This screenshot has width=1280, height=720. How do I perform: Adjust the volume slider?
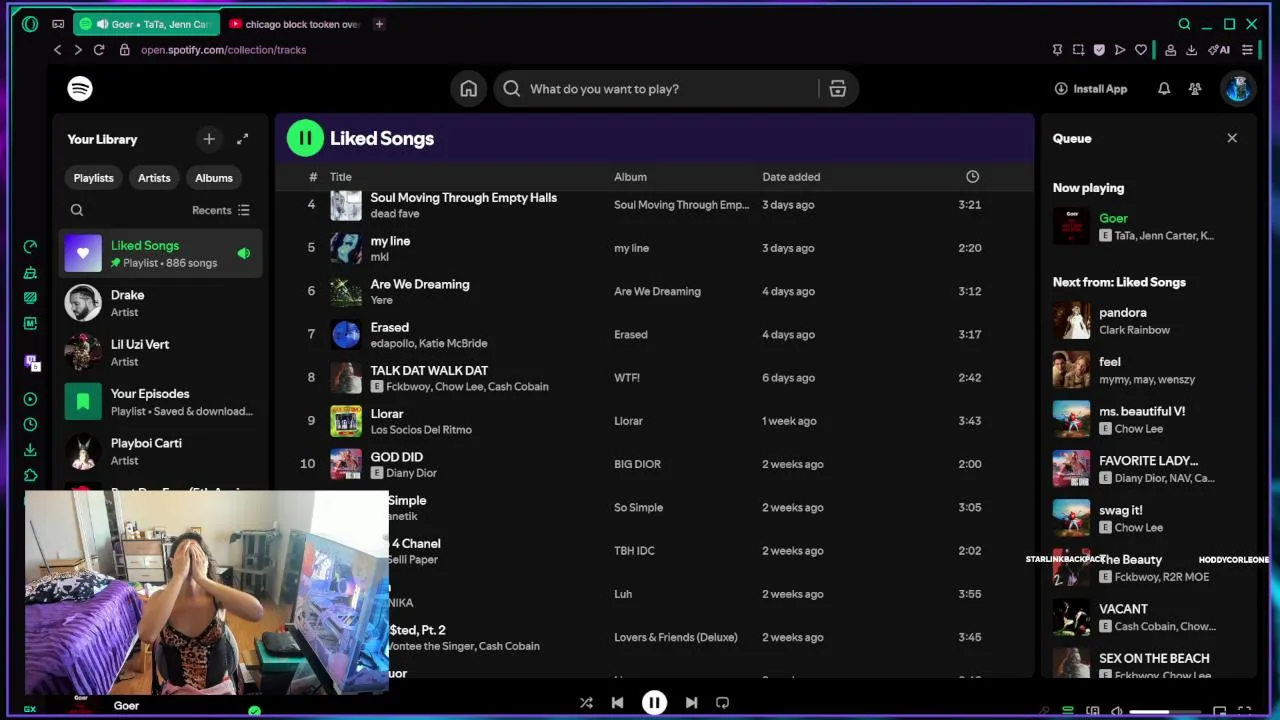tap(1163, 712)
